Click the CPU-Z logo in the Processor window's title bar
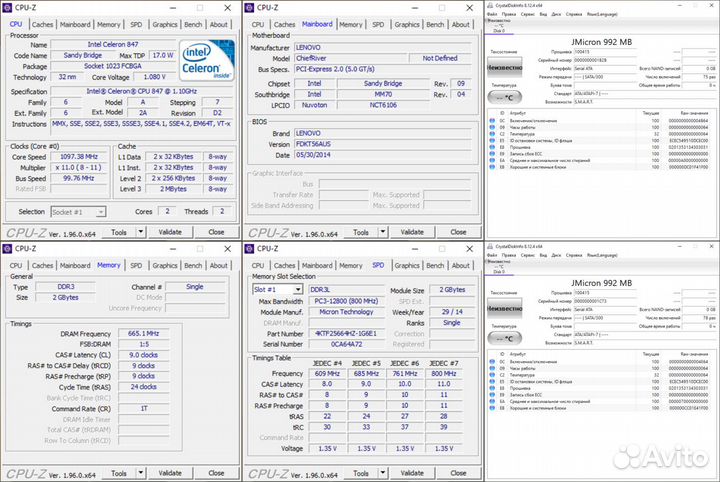The height and width of the screenshot is (482, 720). coord(7,7)
